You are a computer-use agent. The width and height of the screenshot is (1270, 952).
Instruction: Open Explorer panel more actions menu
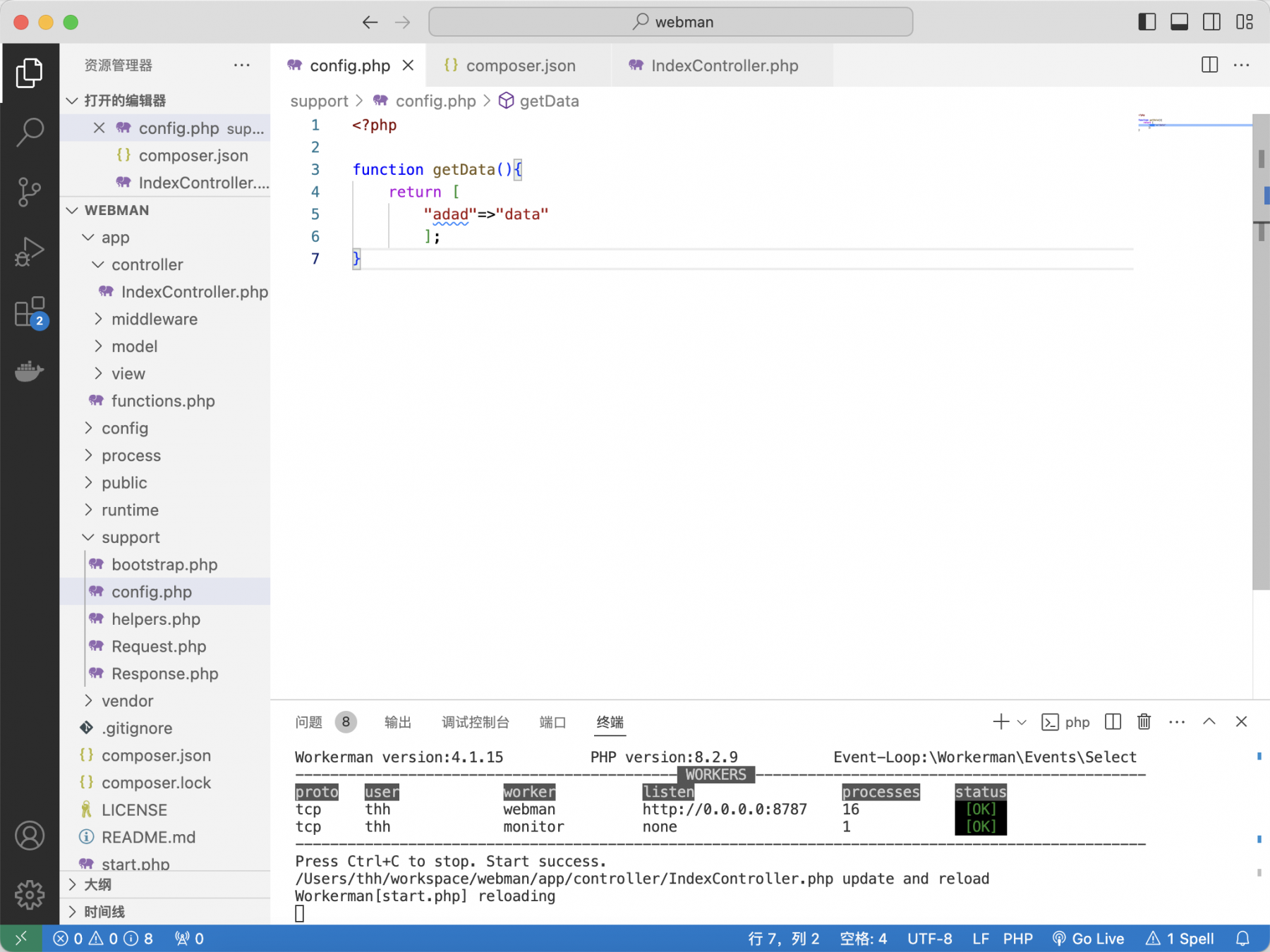click(x=242, y=65)
